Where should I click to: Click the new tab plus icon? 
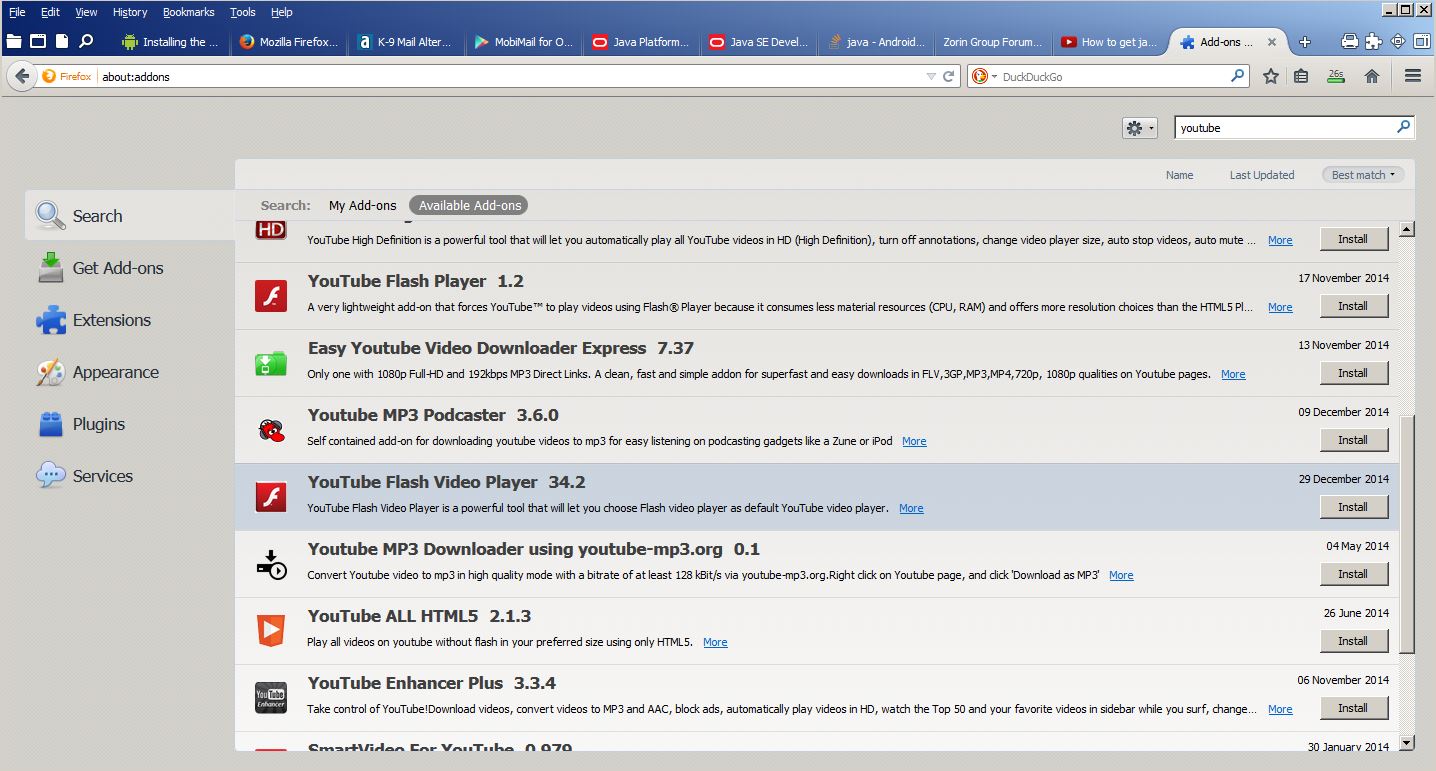[x=1305, y=42]
